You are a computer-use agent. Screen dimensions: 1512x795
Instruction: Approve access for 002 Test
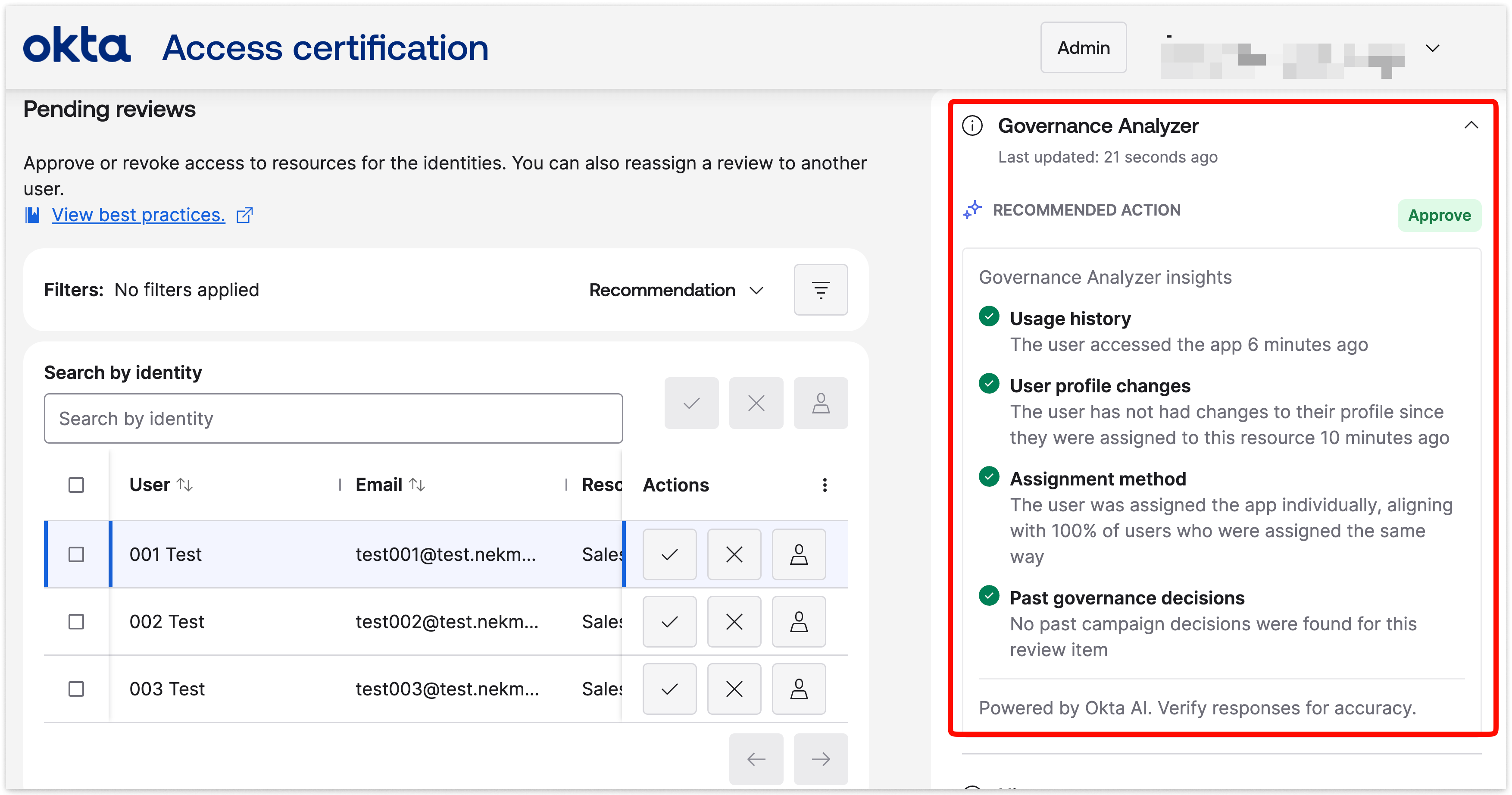click(670, 622)
